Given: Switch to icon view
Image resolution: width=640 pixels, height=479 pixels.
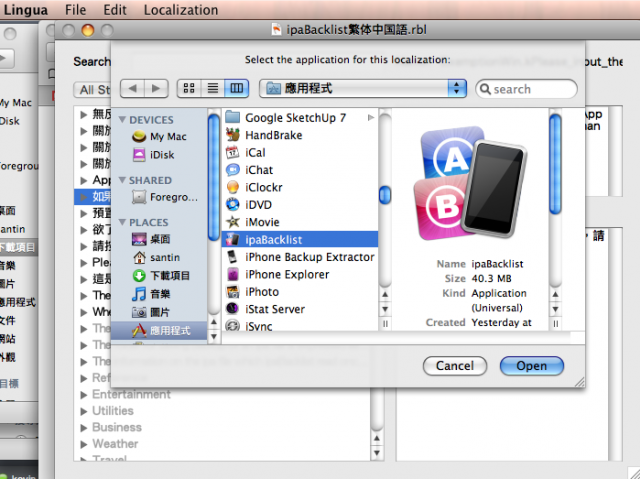Looking at the screenshot, I should point(189,88).
